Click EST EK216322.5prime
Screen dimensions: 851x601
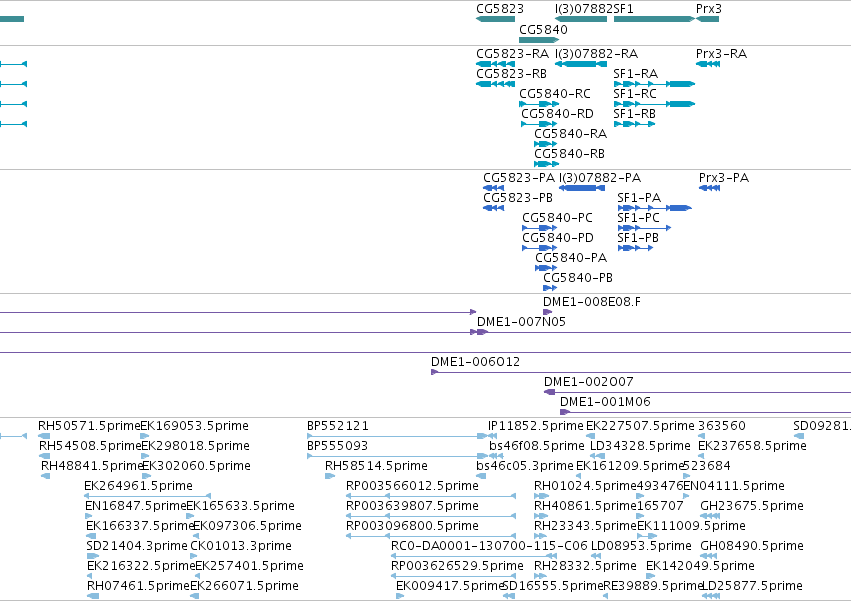(x=91, y=577)
